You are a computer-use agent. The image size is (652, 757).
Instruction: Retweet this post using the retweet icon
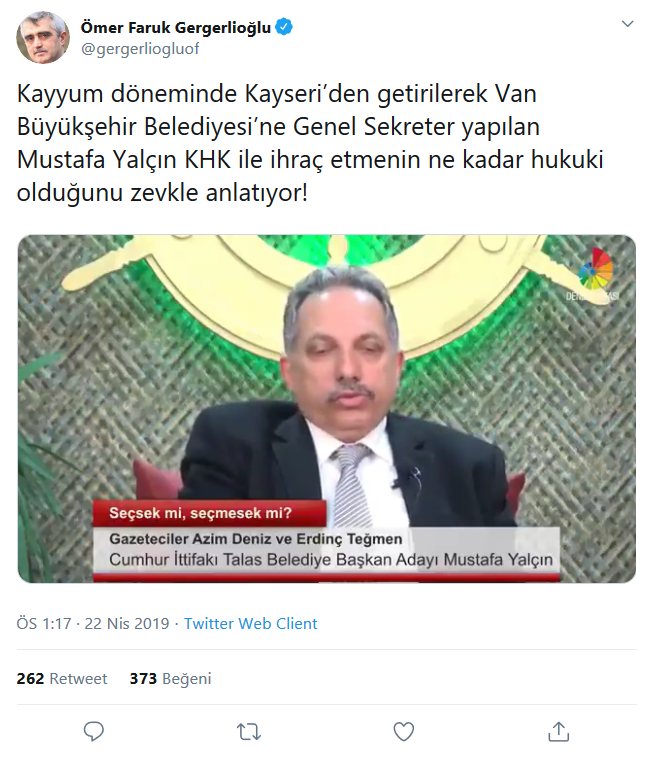249,732
